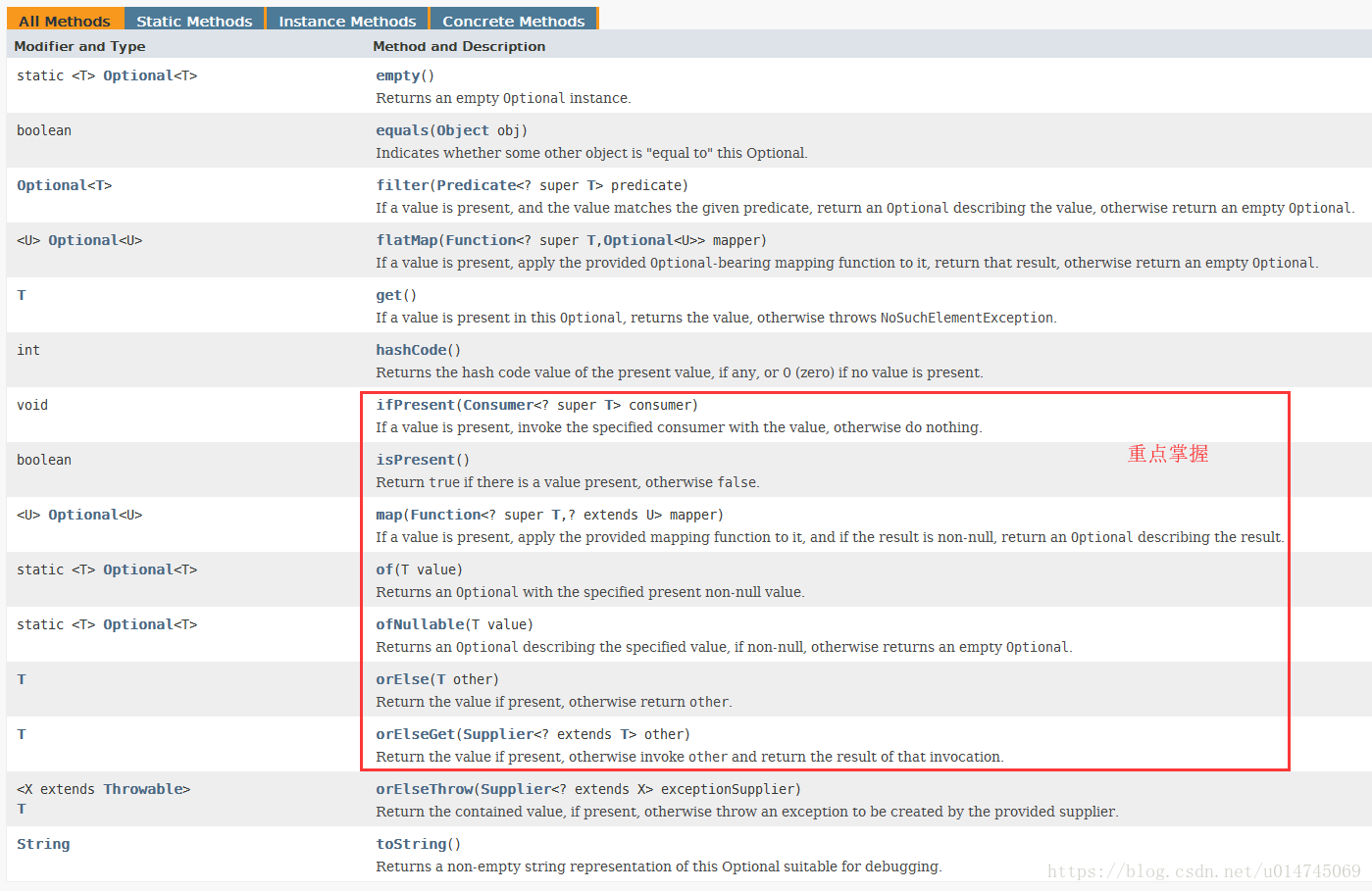This screenshot has width=1372, height=891.
Task: Switch to the All Methods tab
Action: [65, 21]
